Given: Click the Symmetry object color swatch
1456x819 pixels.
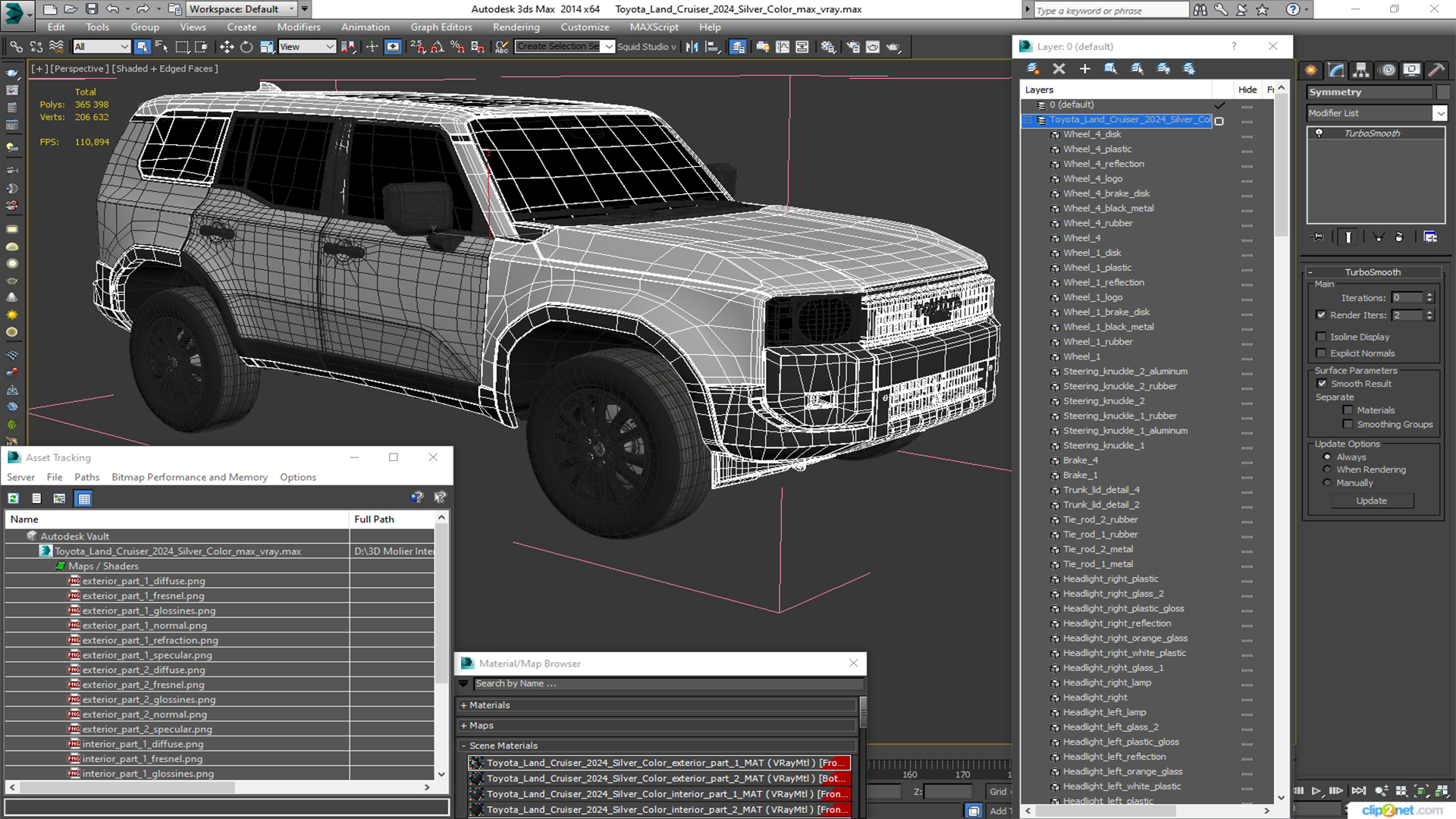Looking at the screenshot, I should click(1442, 92).
